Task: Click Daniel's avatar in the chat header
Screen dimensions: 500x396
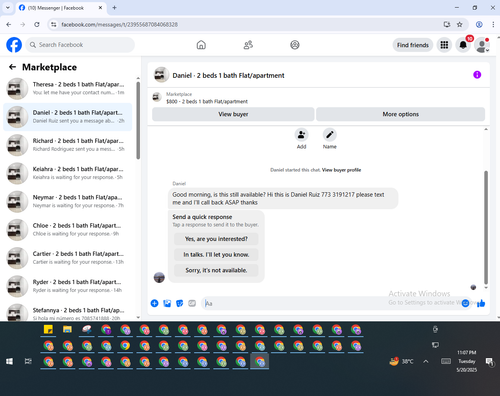Action: [x=161, y=75]
